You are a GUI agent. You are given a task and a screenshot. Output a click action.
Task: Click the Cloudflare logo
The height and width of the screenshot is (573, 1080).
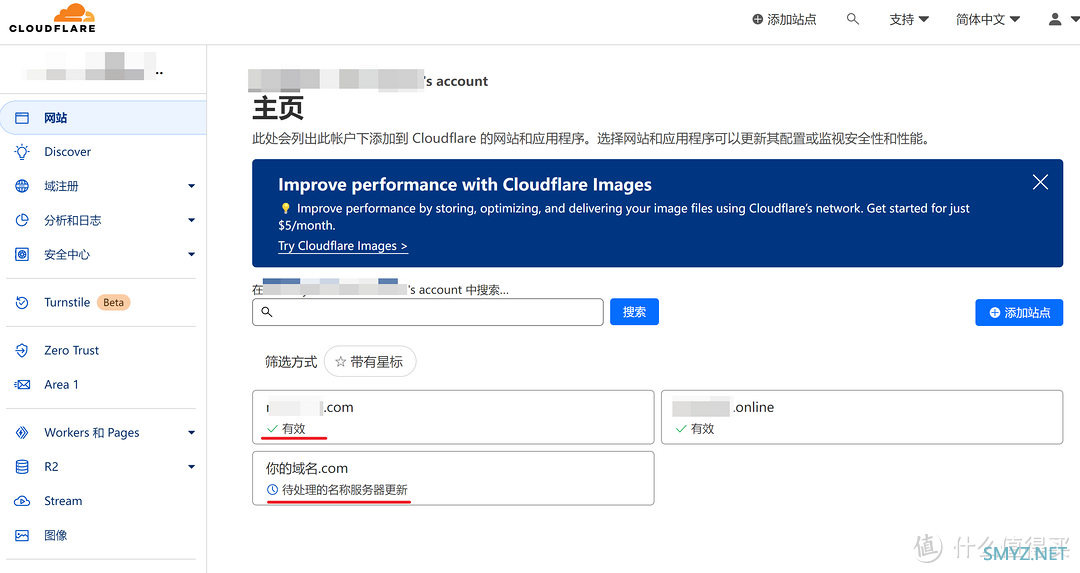(52, 19)
